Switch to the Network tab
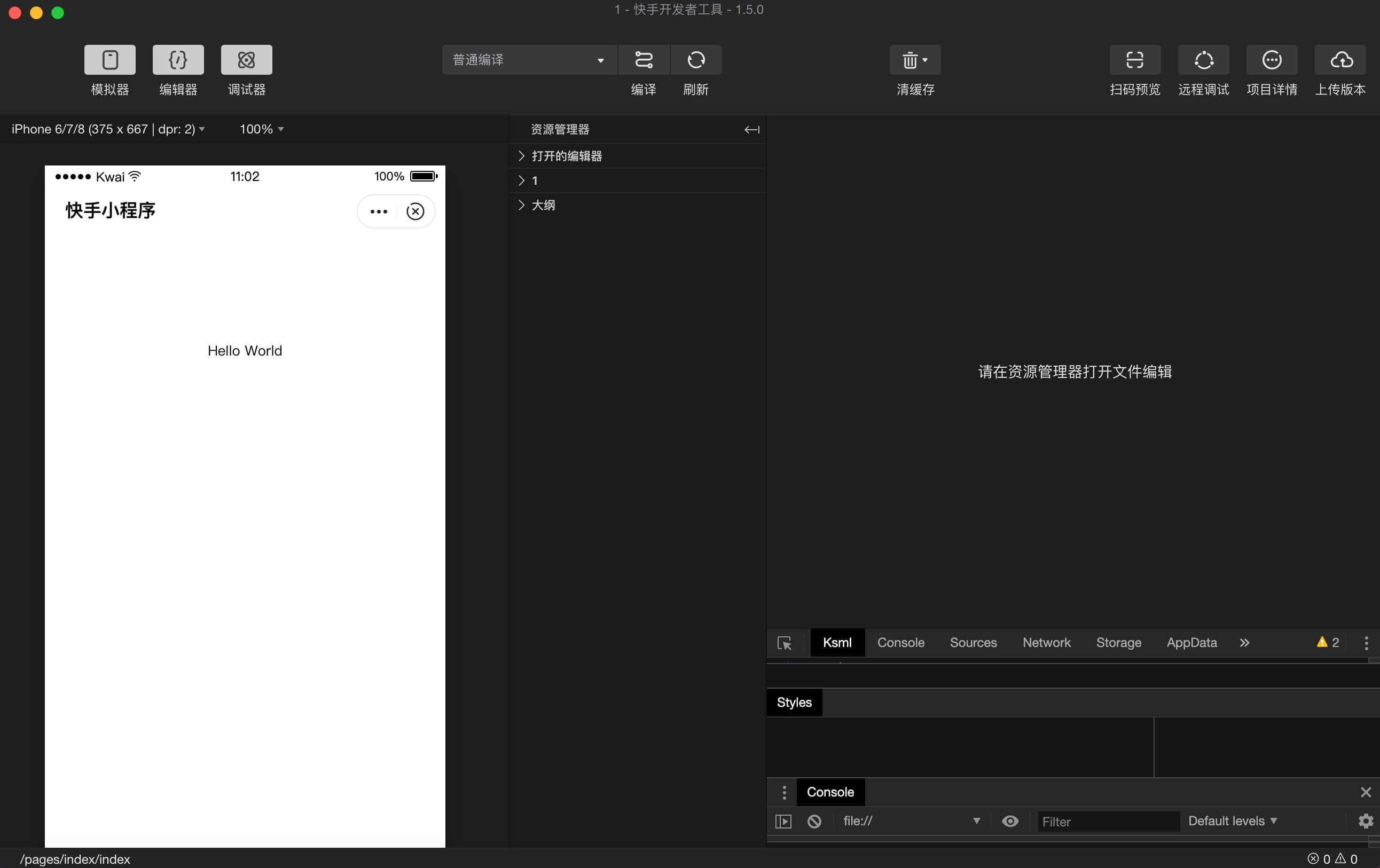The image size is (1380, 868). (x=1046, y=643)
